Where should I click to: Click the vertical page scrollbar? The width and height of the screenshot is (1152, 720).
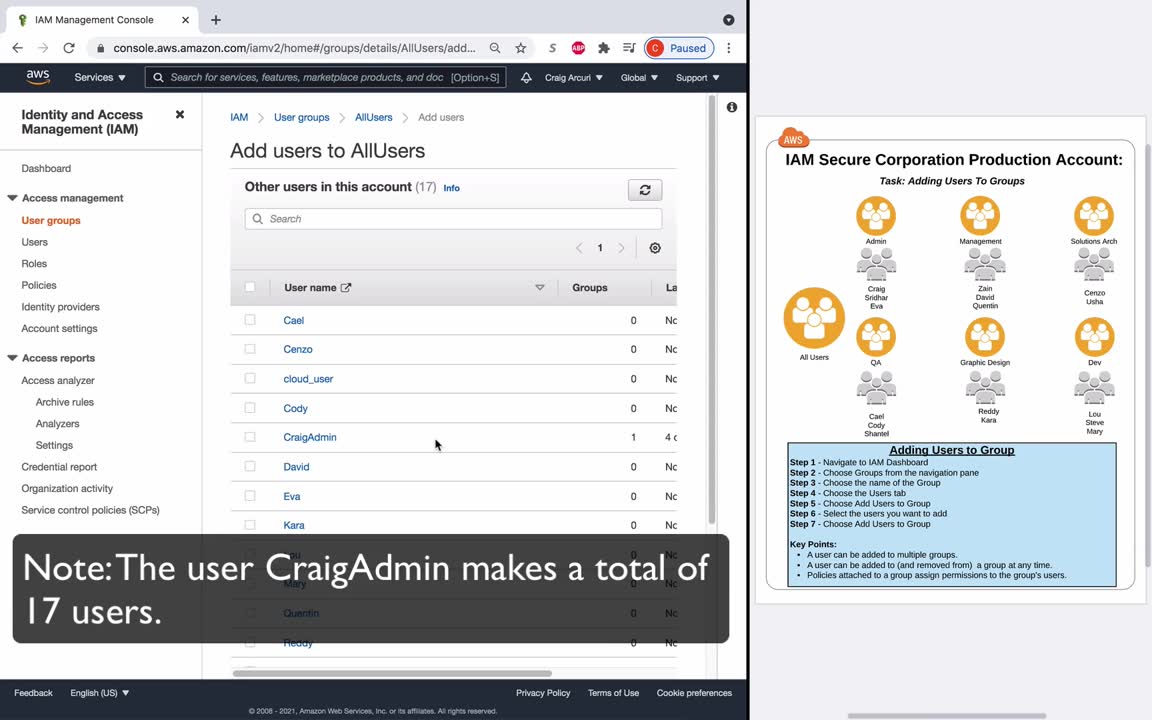click(x=711, y=310)
